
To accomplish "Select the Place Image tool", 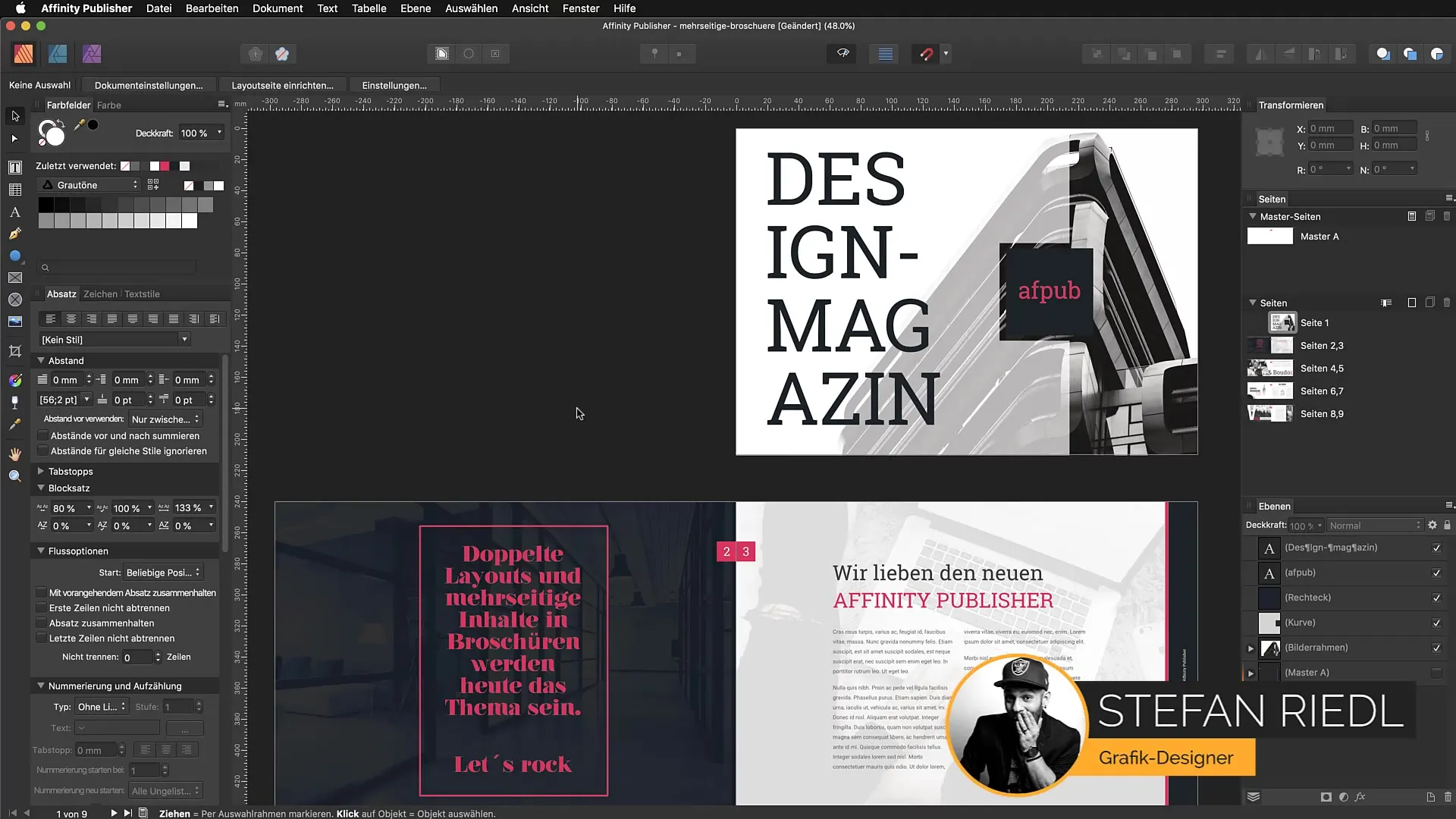I will pyautogui.click(x=14, y=322).
